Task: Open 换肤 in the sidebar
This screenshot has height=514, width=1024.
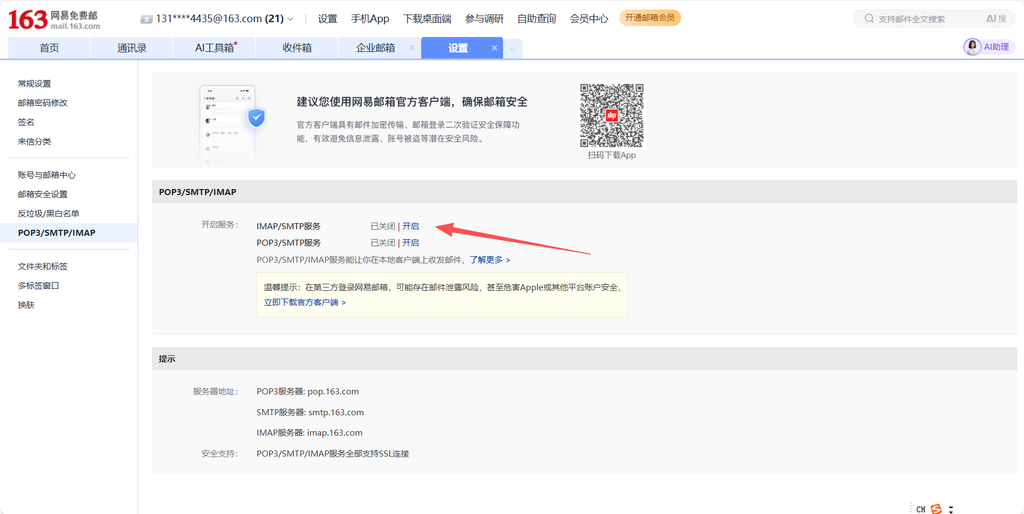Action: (26, 304)
